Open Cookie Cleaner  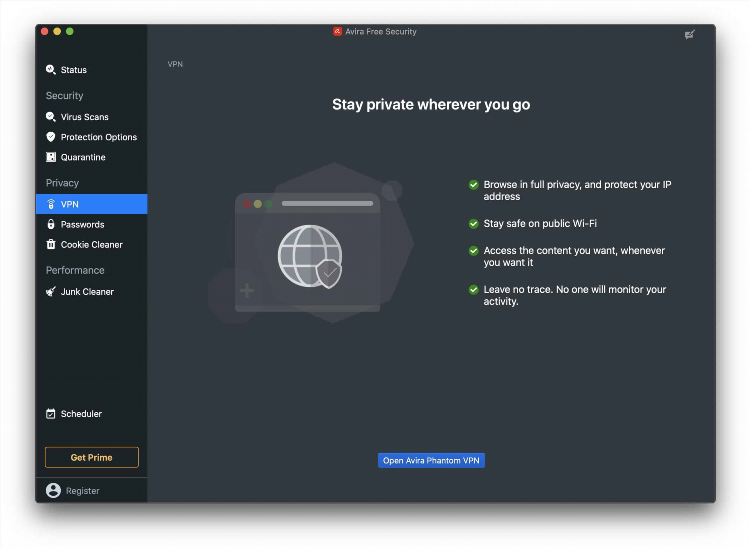[91, 244]
